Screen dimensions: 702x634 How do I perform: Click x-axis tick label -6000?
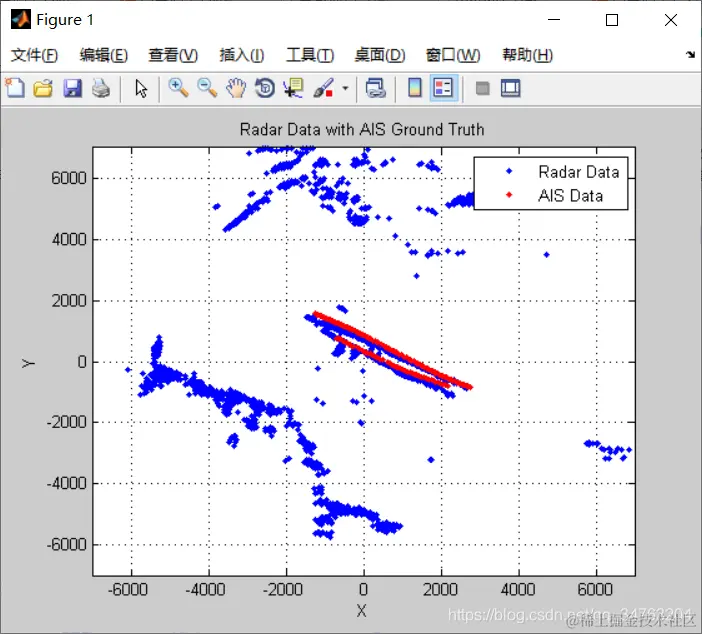[128, 589]
